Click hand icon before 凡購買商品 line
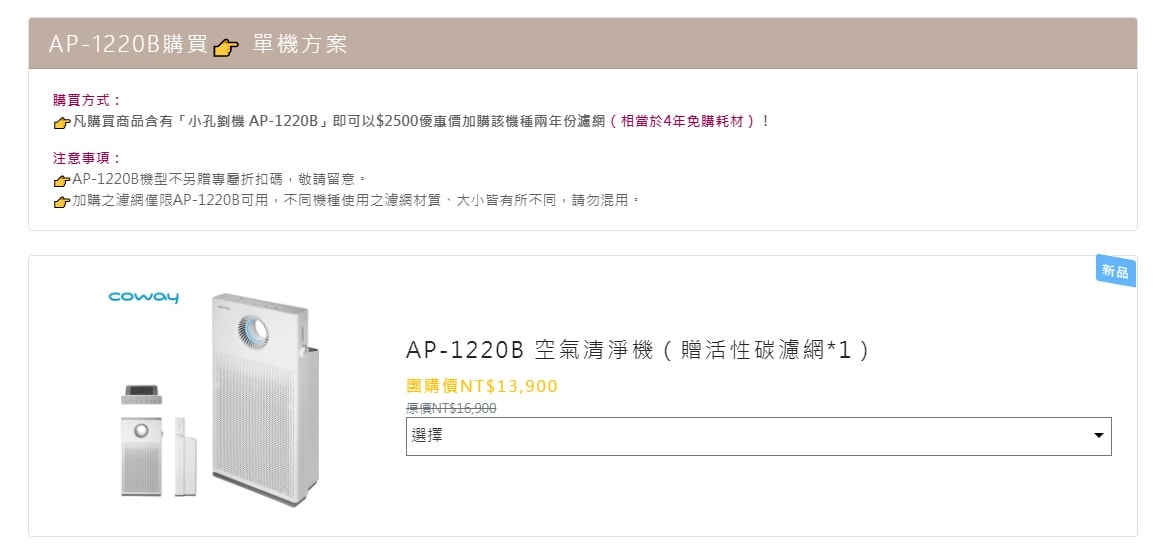Screen dimensions: 1169x557 pyautogui.click(x=62, y=122)
